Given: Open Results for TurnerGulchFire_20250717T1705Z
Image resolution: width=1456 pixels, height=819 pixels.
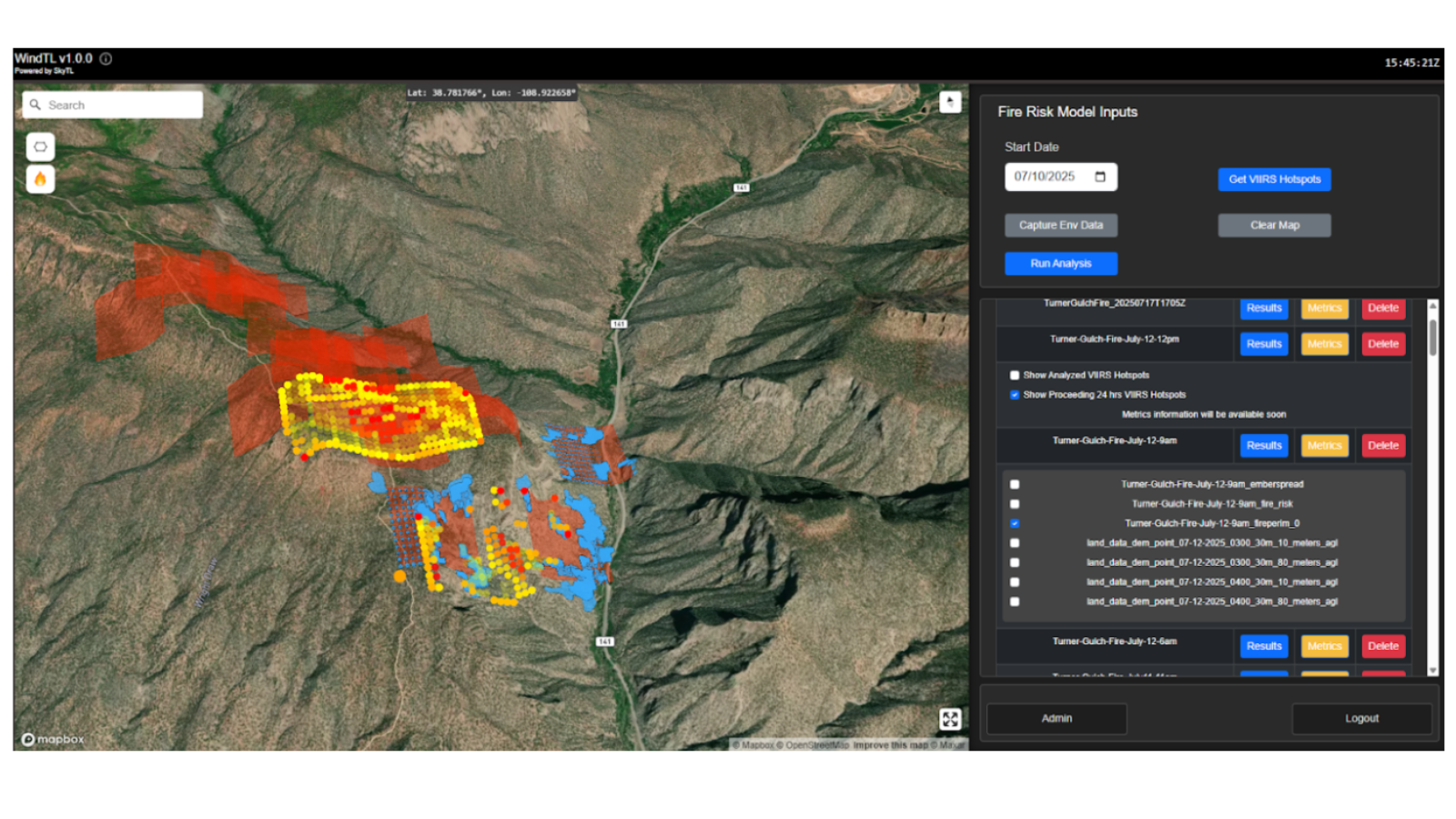Looking at the screenshot, I should (x=1264, y=308).
